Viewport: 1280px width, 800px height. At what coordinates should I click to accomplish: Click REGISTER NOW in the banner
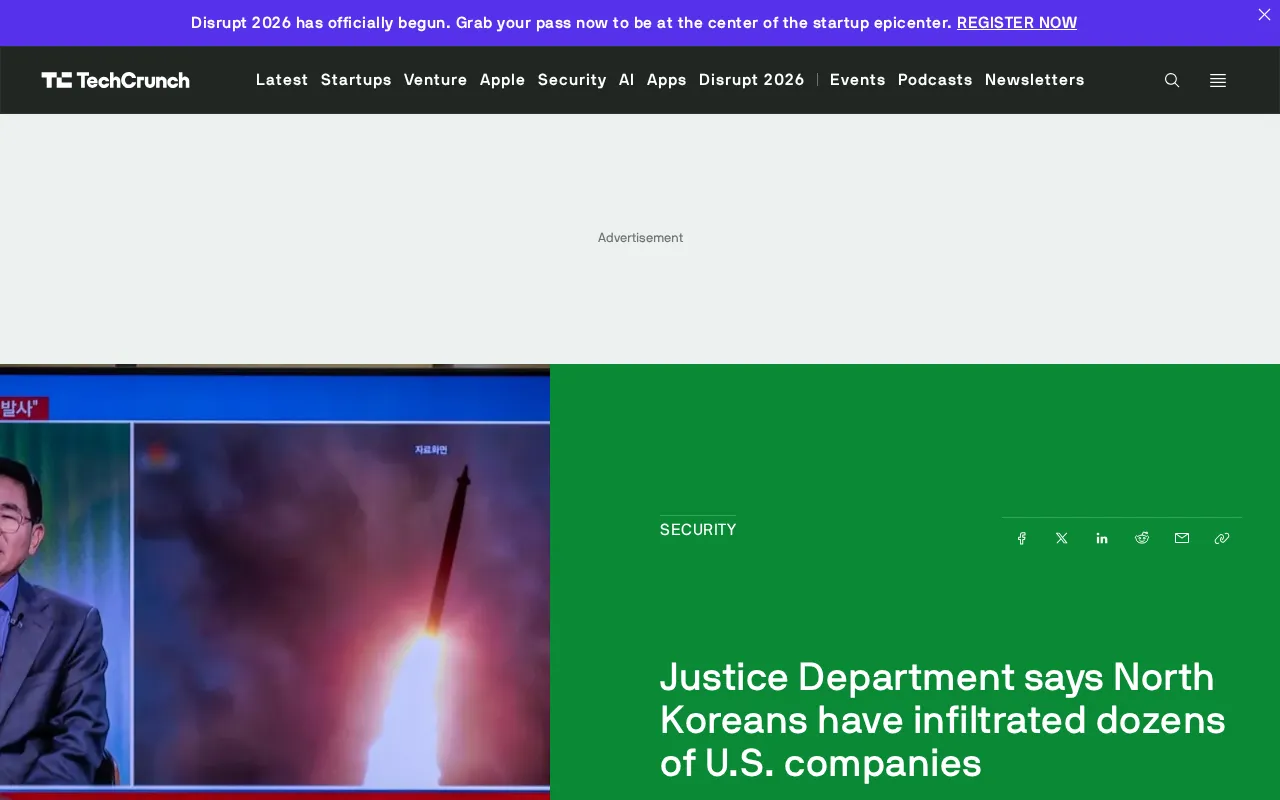pos(1017,22)
